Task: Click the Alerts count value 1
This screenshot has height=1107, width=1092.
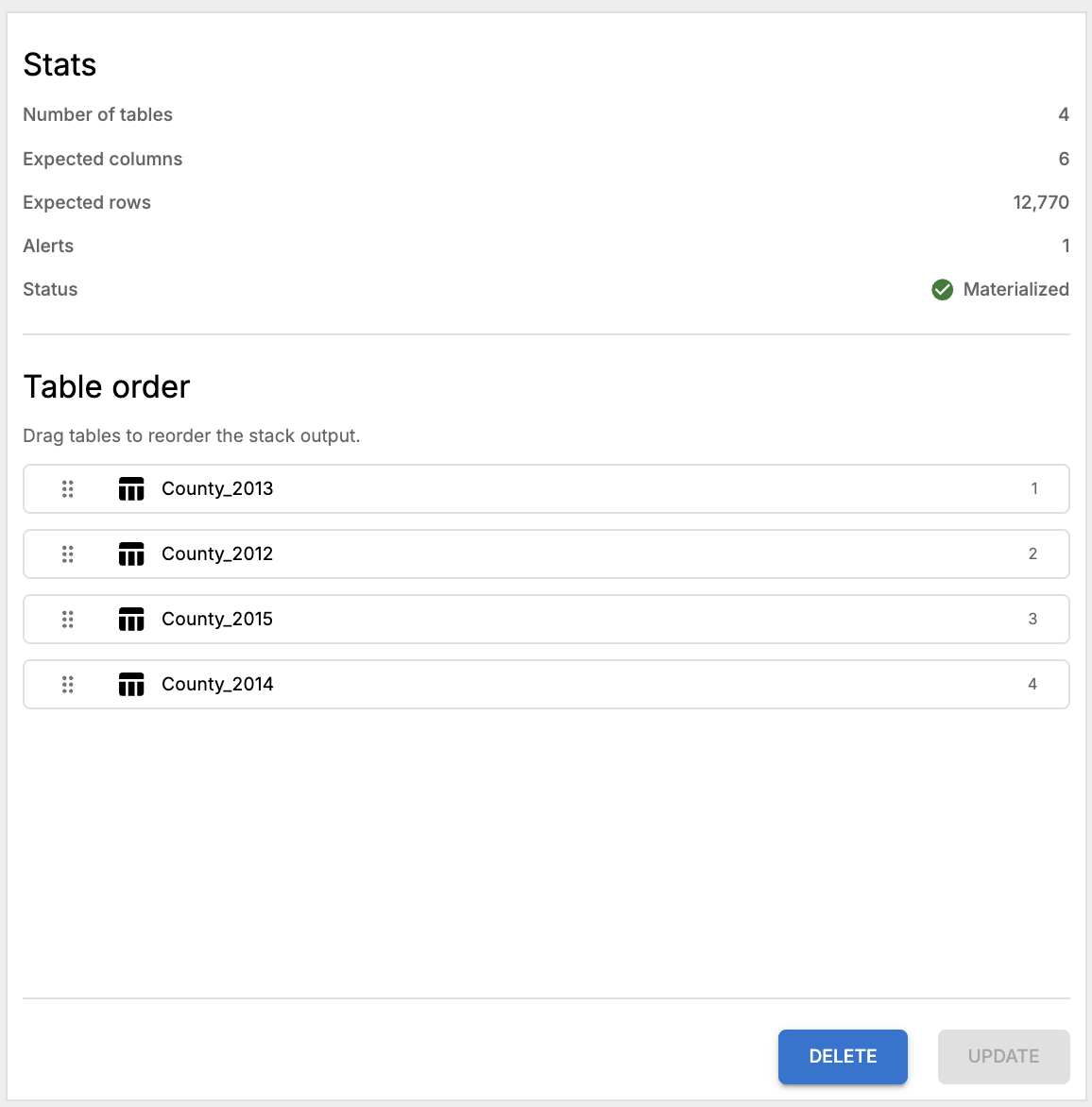Action: [1066, 246]
